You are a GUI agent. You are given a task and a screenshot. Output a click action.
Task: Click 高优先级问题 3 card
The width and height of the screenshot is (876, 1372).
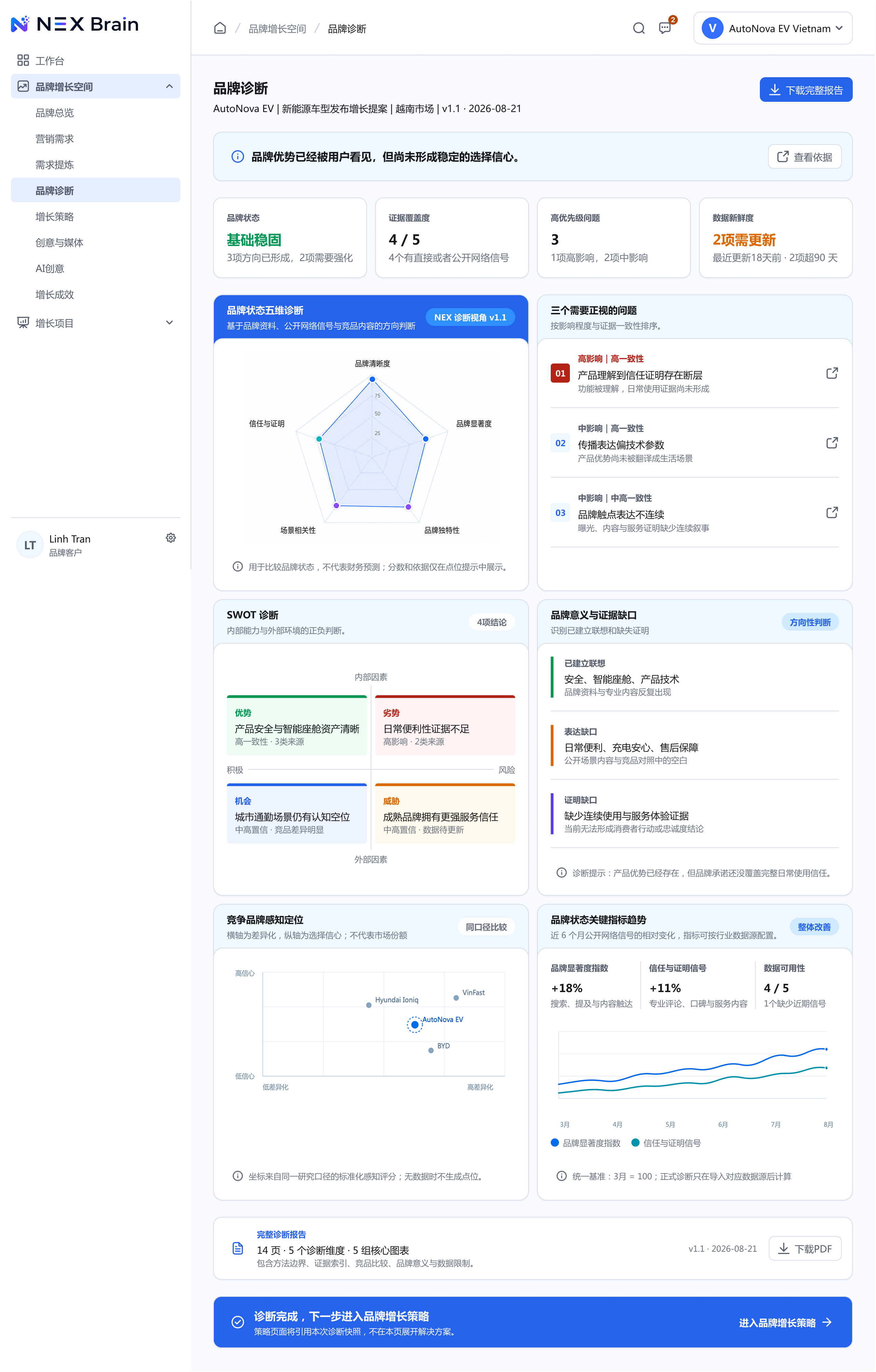(x=613, y=237)
